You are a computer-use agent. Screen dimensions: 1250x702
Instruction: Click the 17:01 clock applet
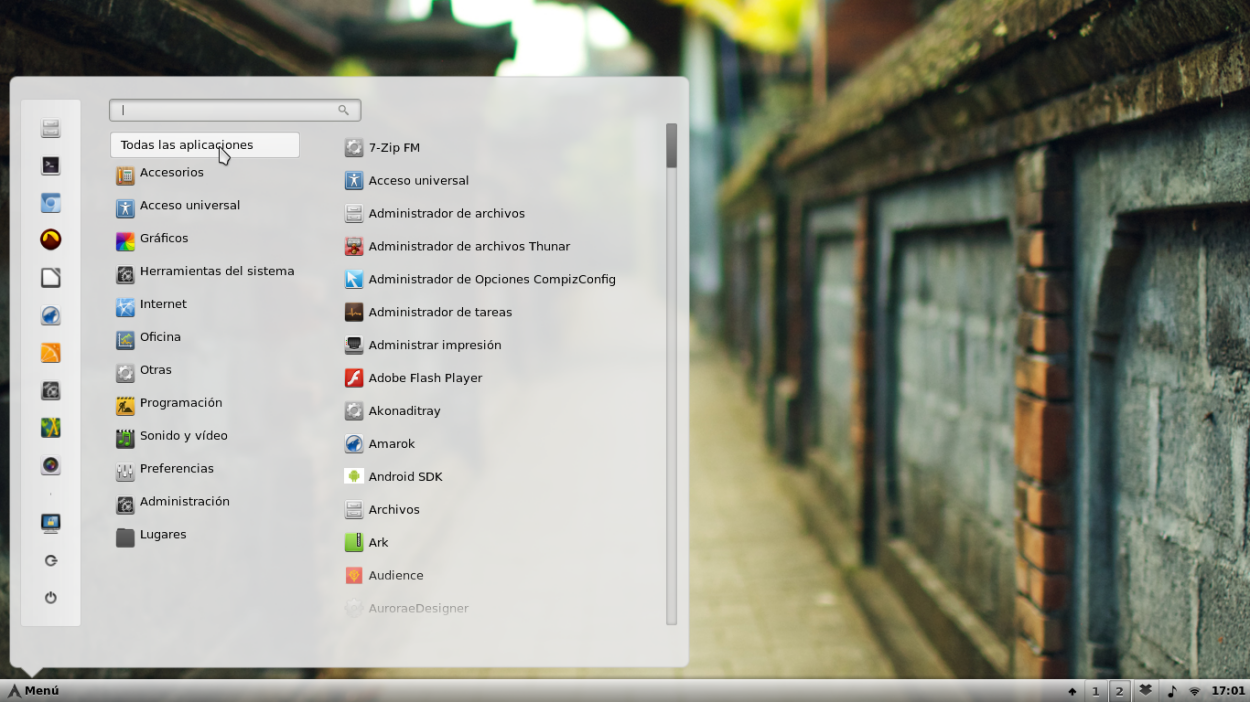pos(1228,691)
